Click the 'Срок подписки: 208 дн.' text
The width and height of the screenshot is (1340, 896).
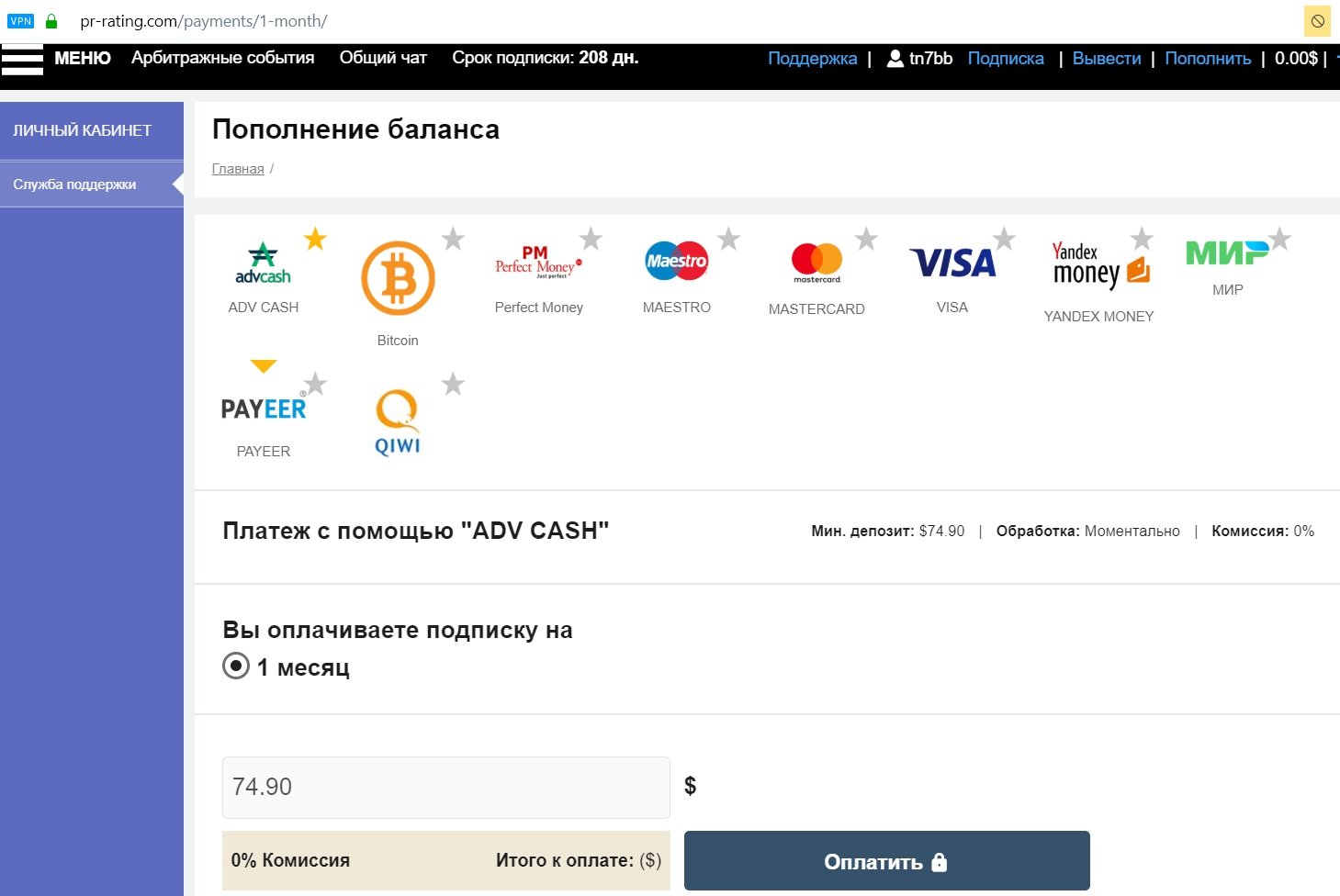546,58
